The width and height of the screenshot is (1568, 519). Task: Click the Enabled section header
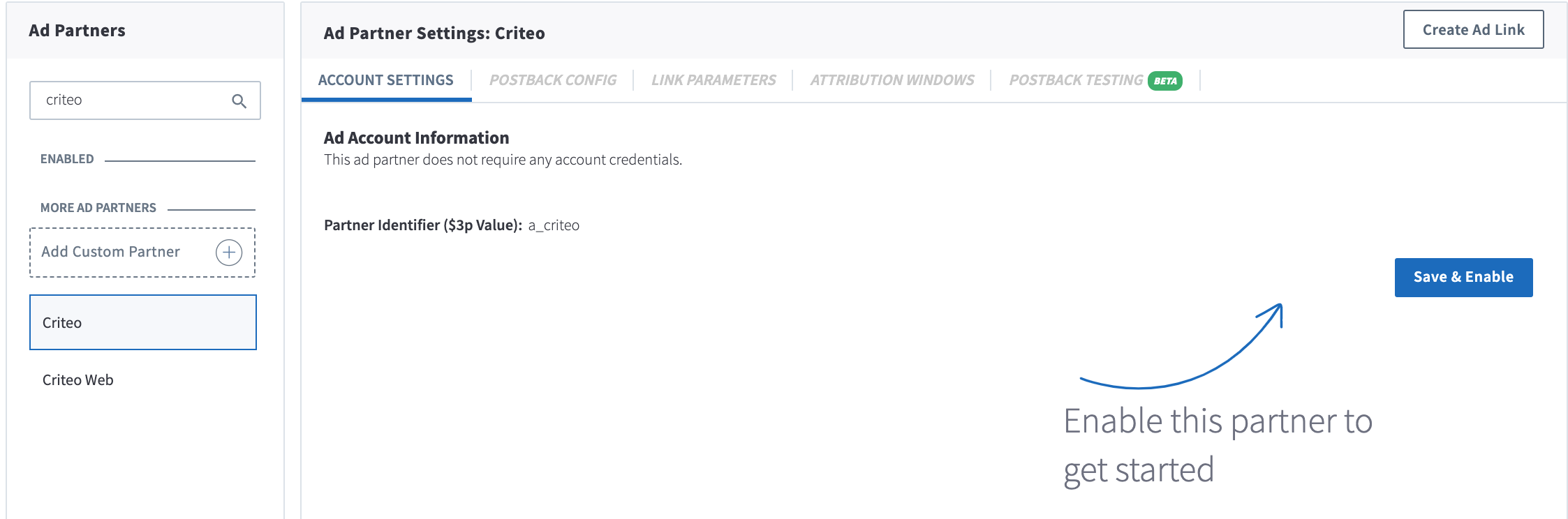[67, 159]
